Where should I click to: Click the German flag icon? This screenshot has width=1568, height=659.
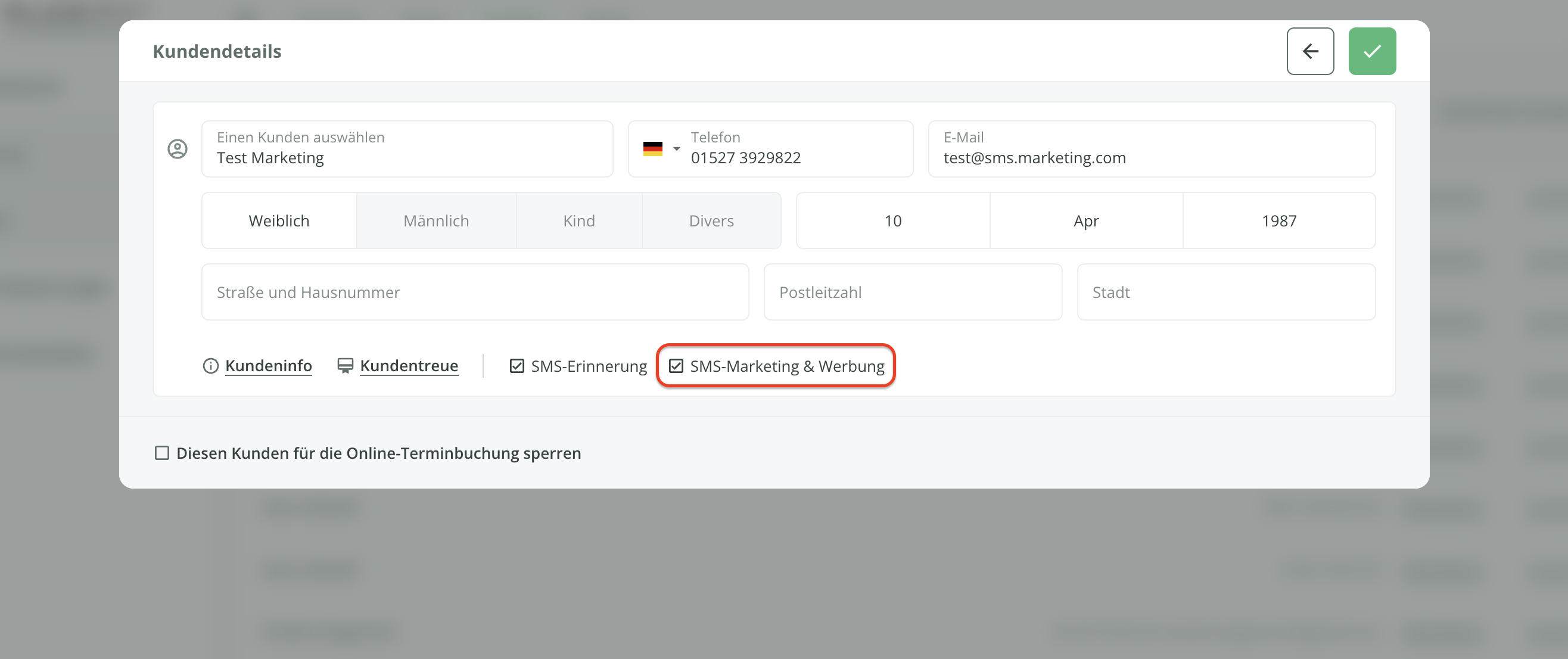[652, 148]
